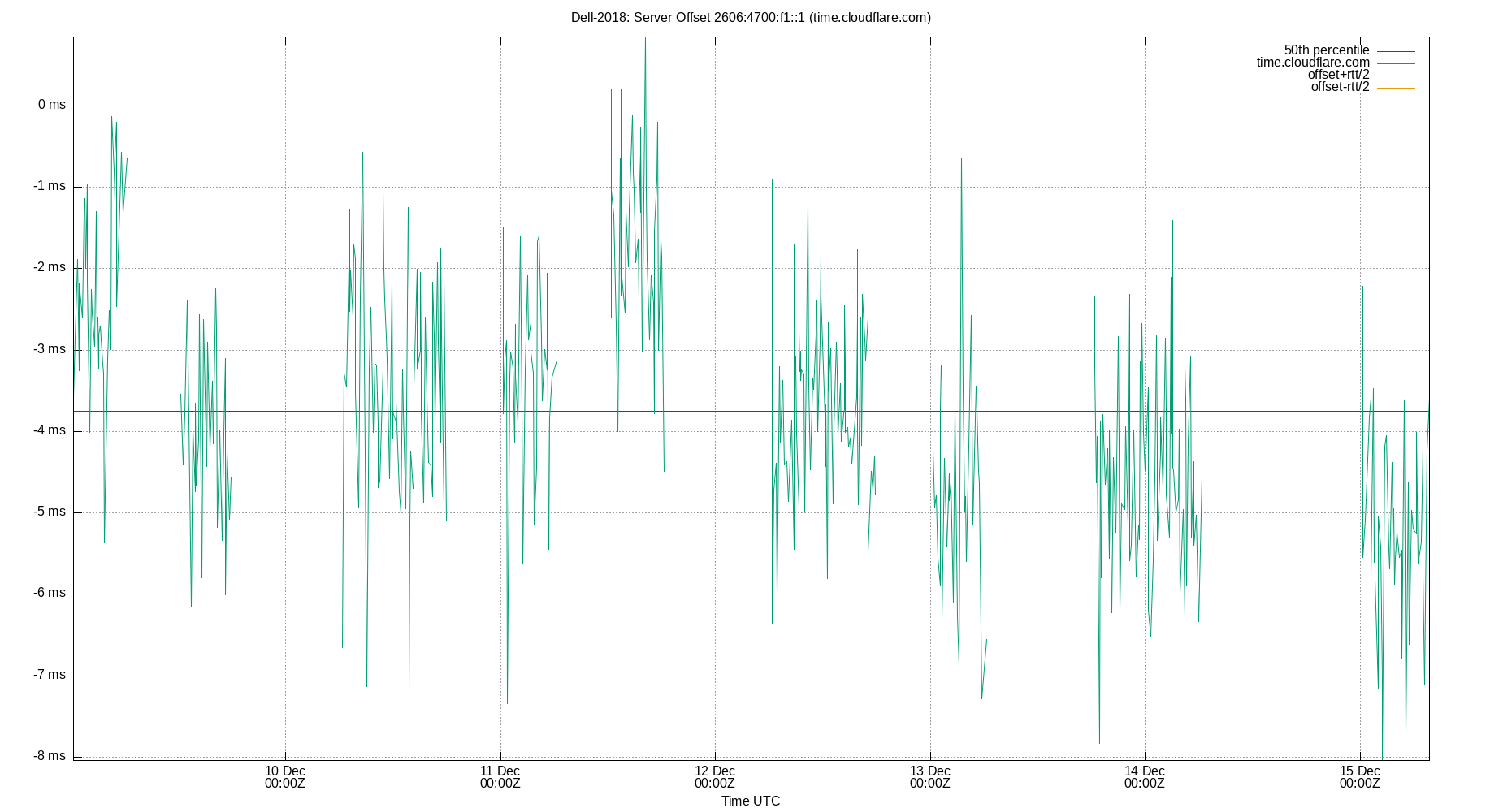
Task: Select the chart title mentioning Dell-2018
Action: pyautogui.click(x=751, y=16)
